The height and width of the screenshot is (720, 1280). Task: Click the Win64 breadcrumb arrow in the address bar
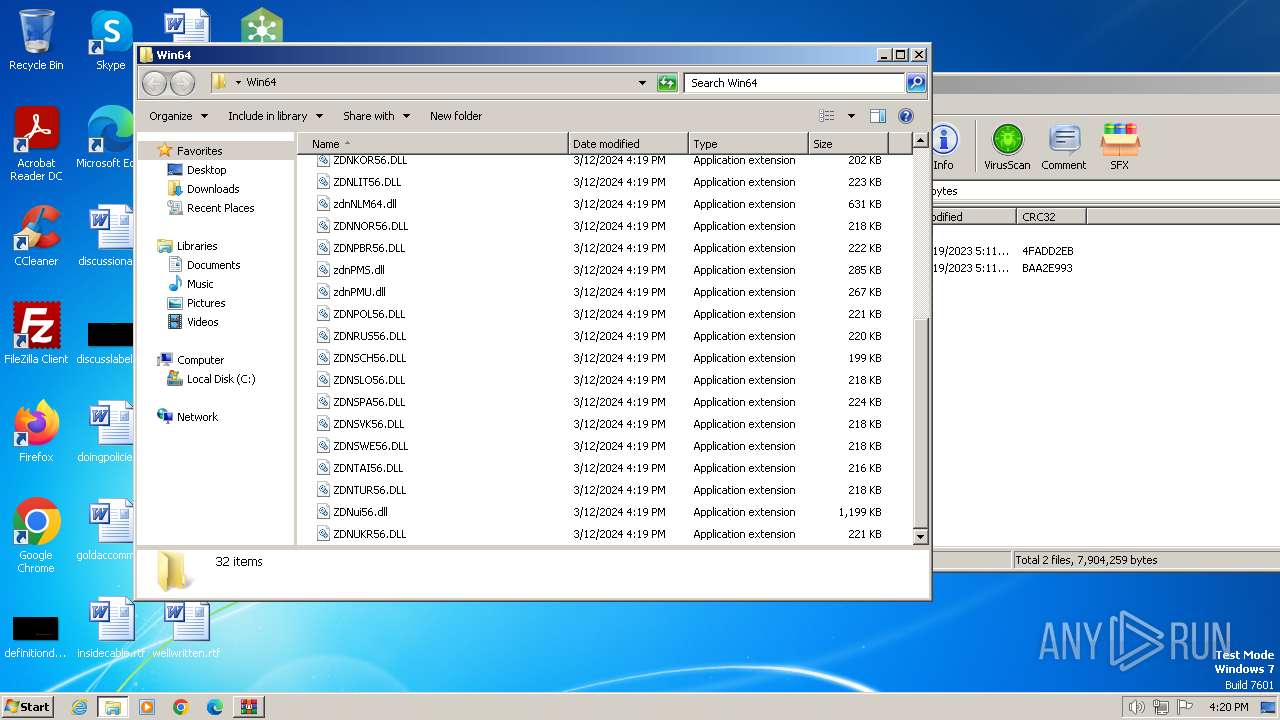pos(238,83)
